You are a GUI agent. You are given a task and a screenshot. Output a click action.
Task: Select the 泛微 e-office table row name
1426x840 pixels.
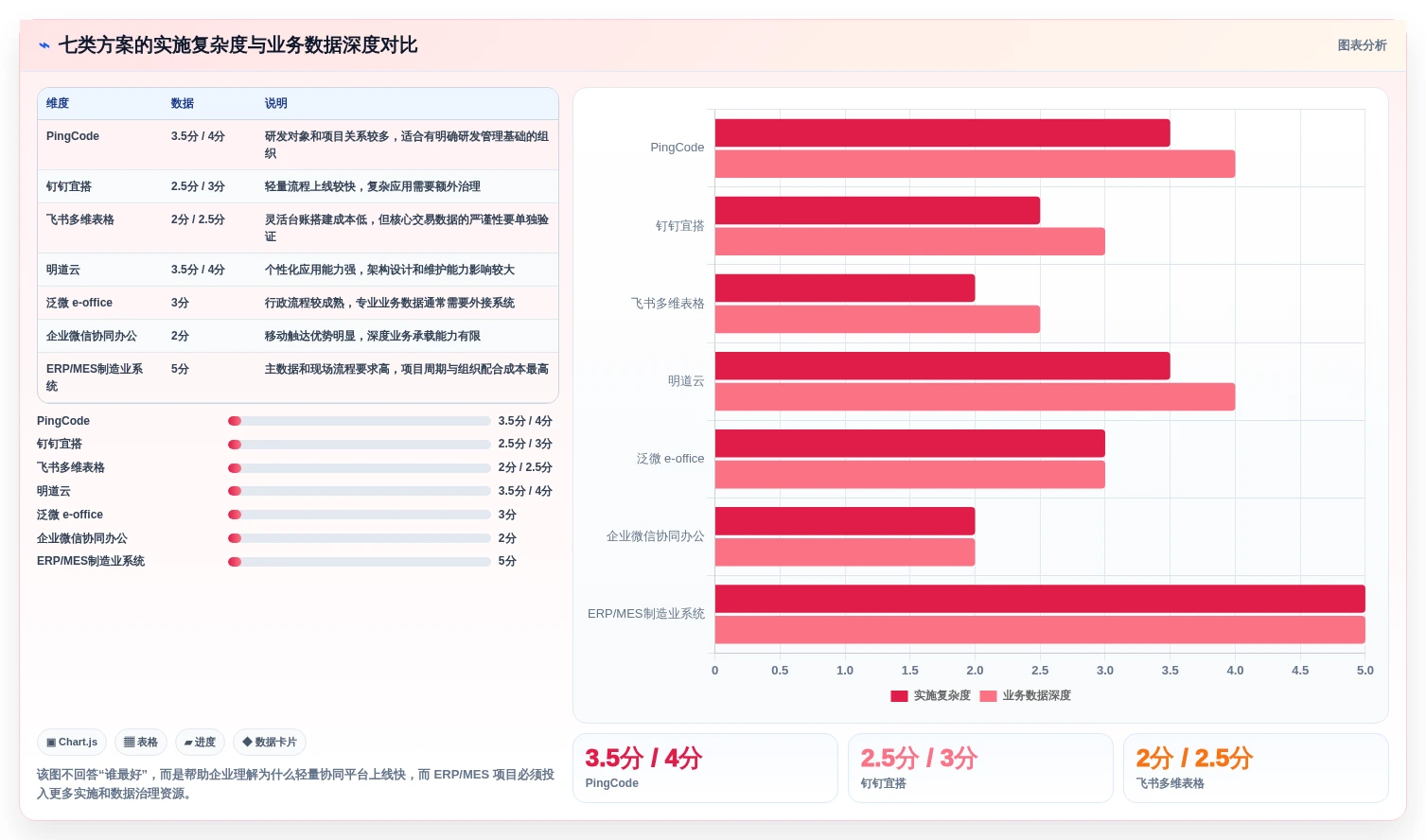pos(79,303)
